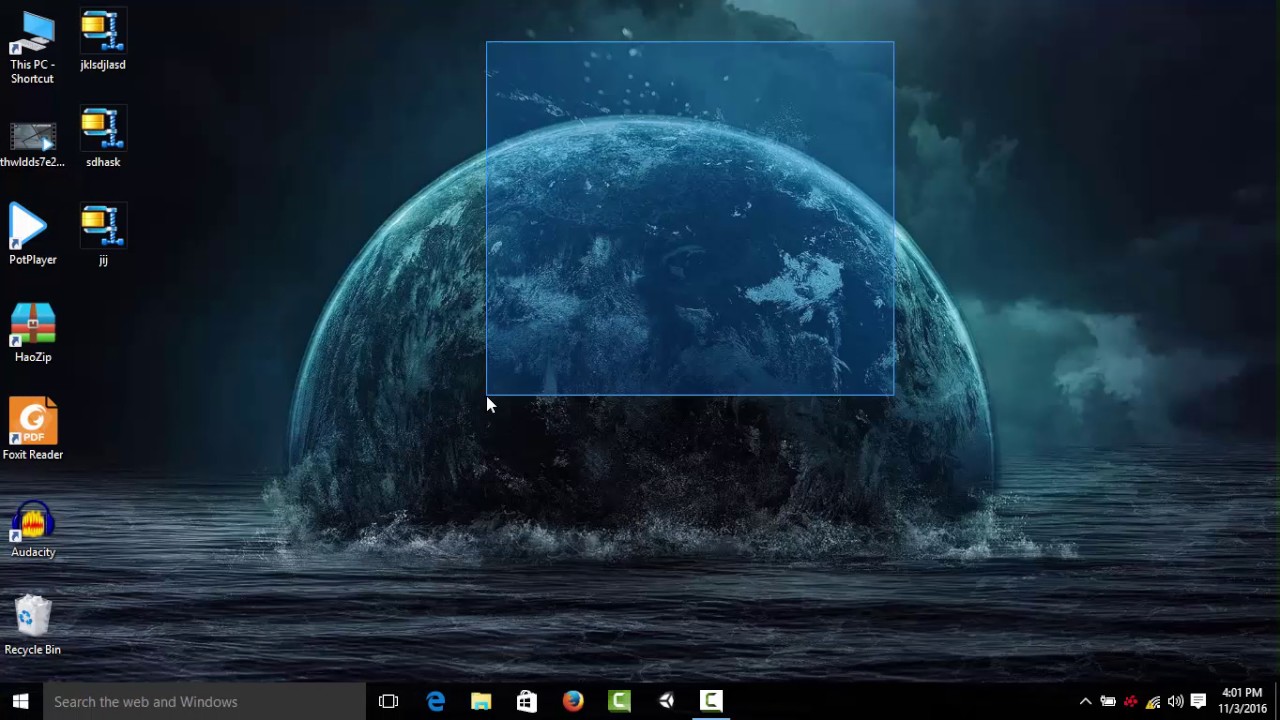Open the volume speaker control
The width and height of the screenshot is (1280, 720).
(1175, 701)
